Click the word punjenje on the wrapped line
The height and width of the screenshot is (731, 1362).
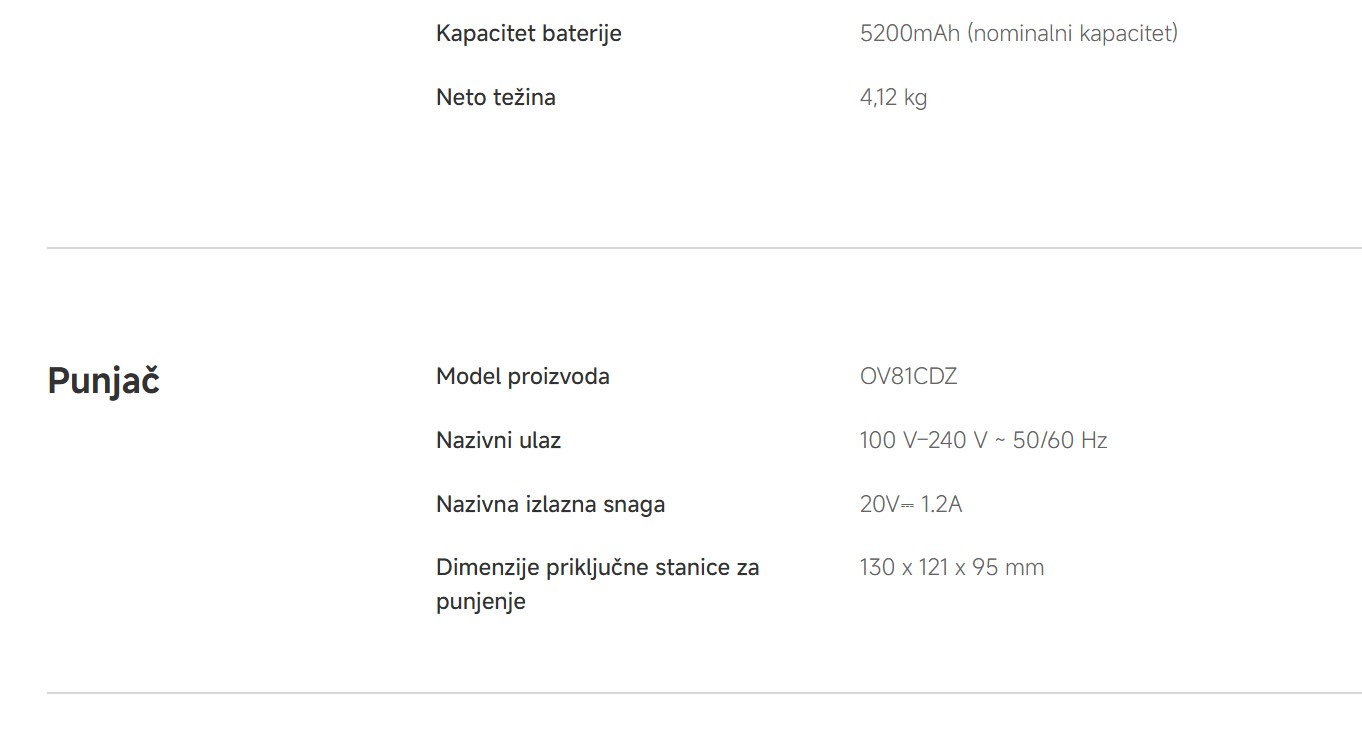point(480,602)
